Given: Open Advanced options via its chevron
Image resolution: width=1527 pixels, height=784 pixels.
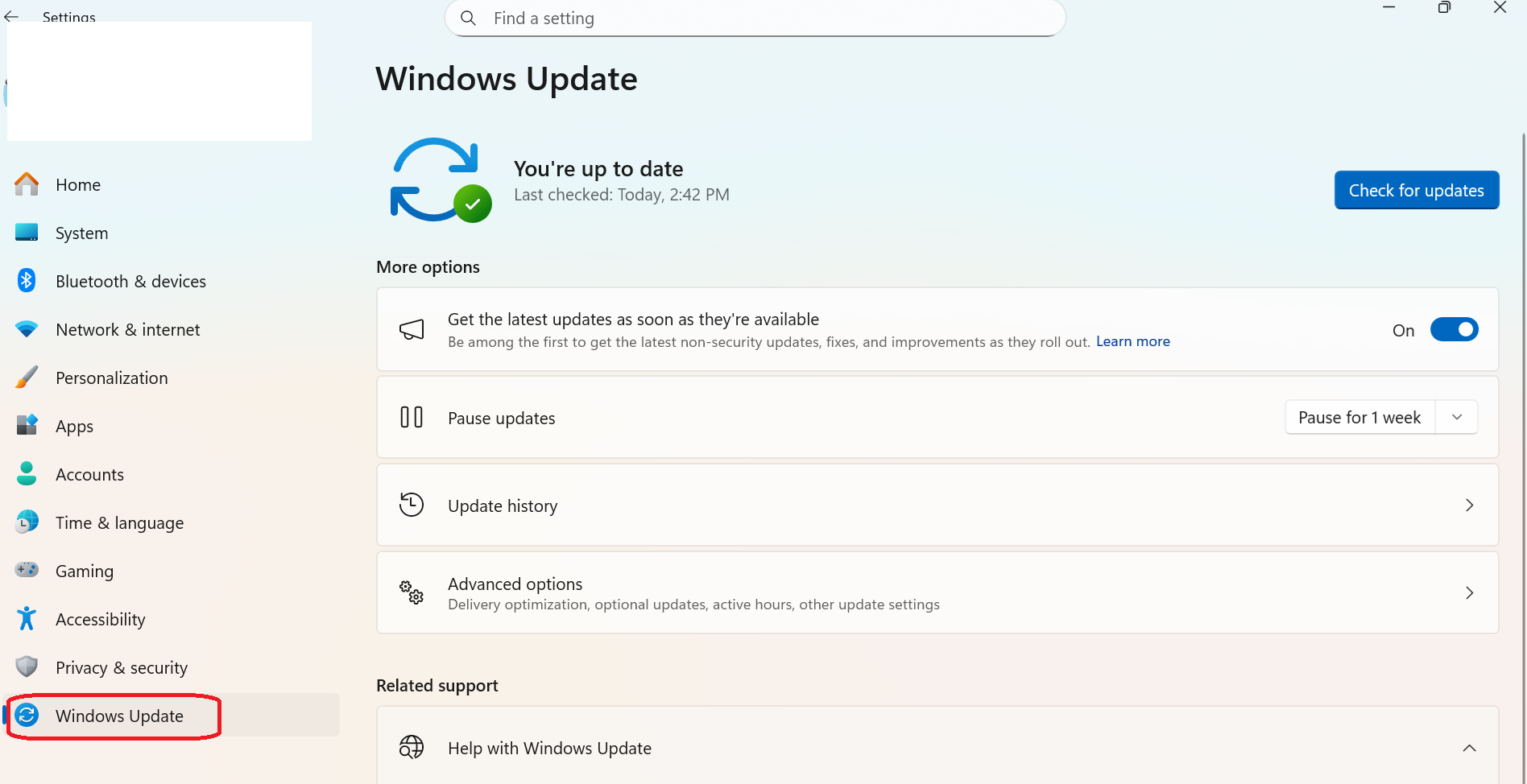Looking at the screenshot, I should 1469,592.
